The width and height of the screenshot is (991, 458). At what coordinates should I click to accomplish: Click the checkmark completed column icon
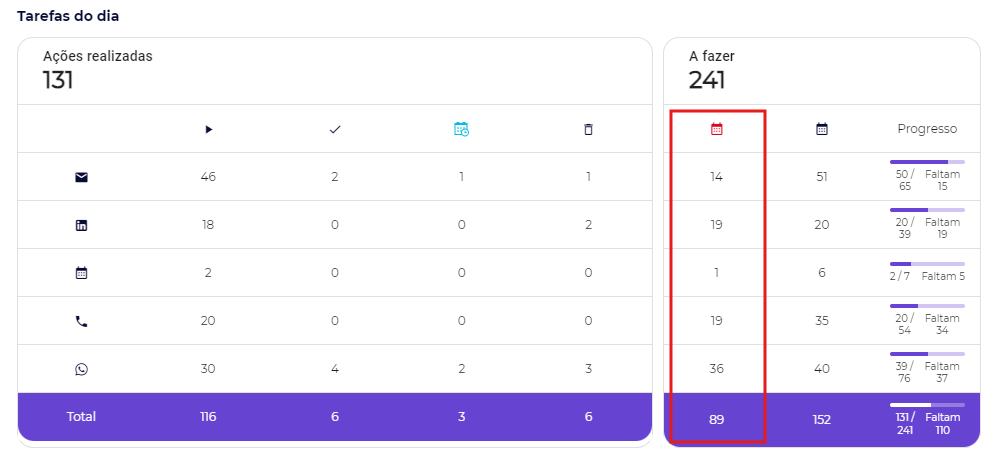point(335,129)
